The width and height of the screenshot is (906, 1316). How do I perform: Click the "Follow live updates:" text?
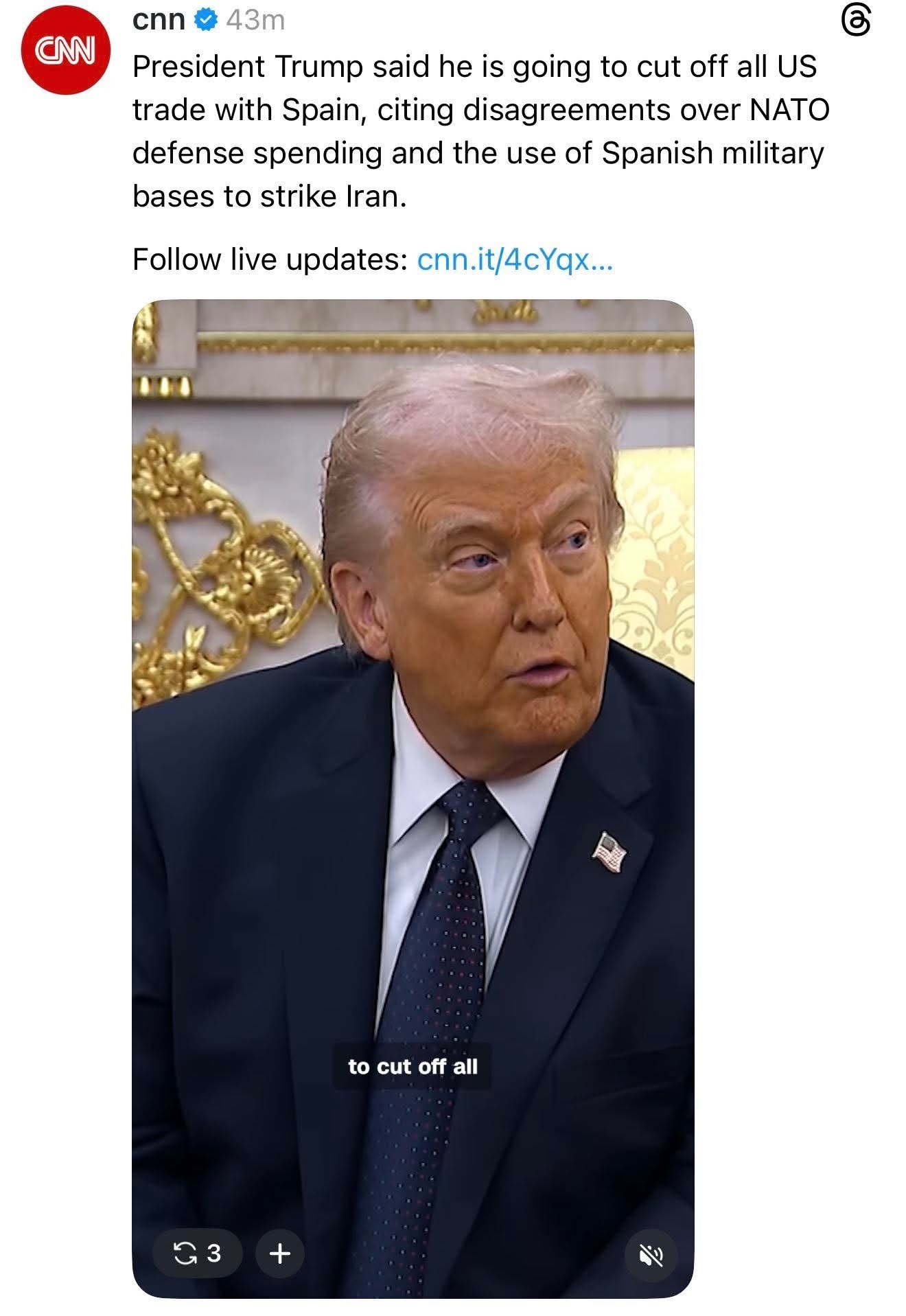pyautogui.click(x=270, y=259)
